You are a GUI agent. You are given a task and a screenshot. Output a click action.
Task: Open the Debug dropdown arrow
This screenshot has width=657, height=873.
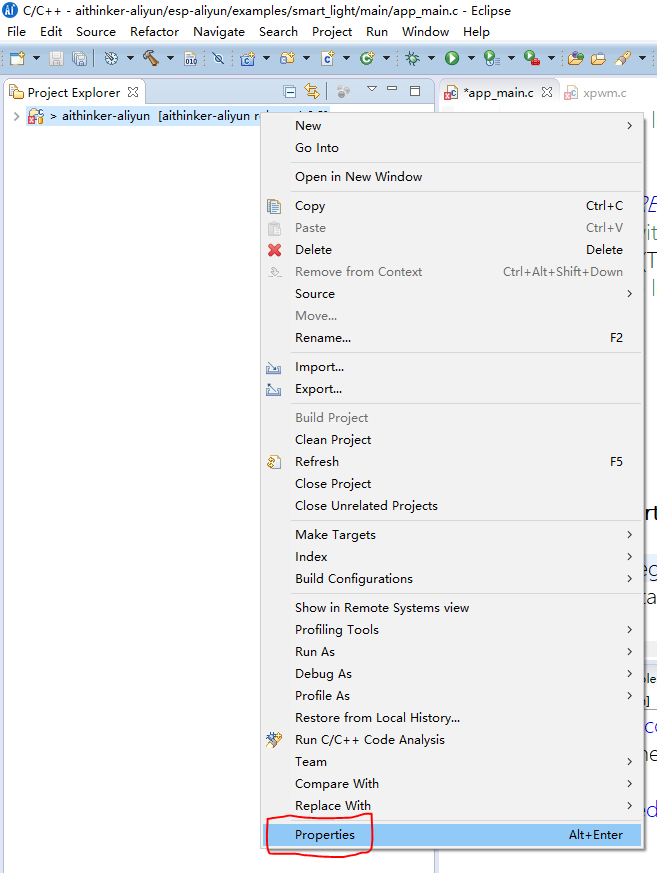click(x=431, y=58)
